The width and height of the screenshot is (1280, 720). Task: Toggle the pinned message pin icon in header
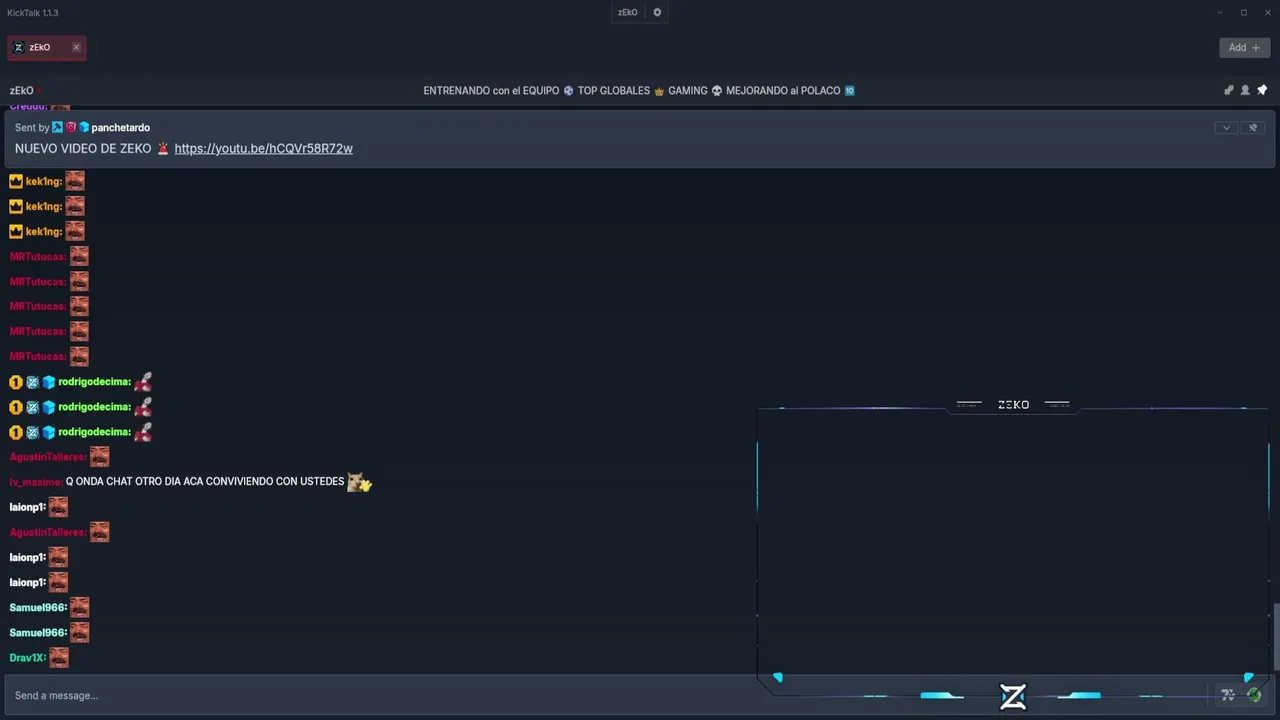pos(1262,90)
